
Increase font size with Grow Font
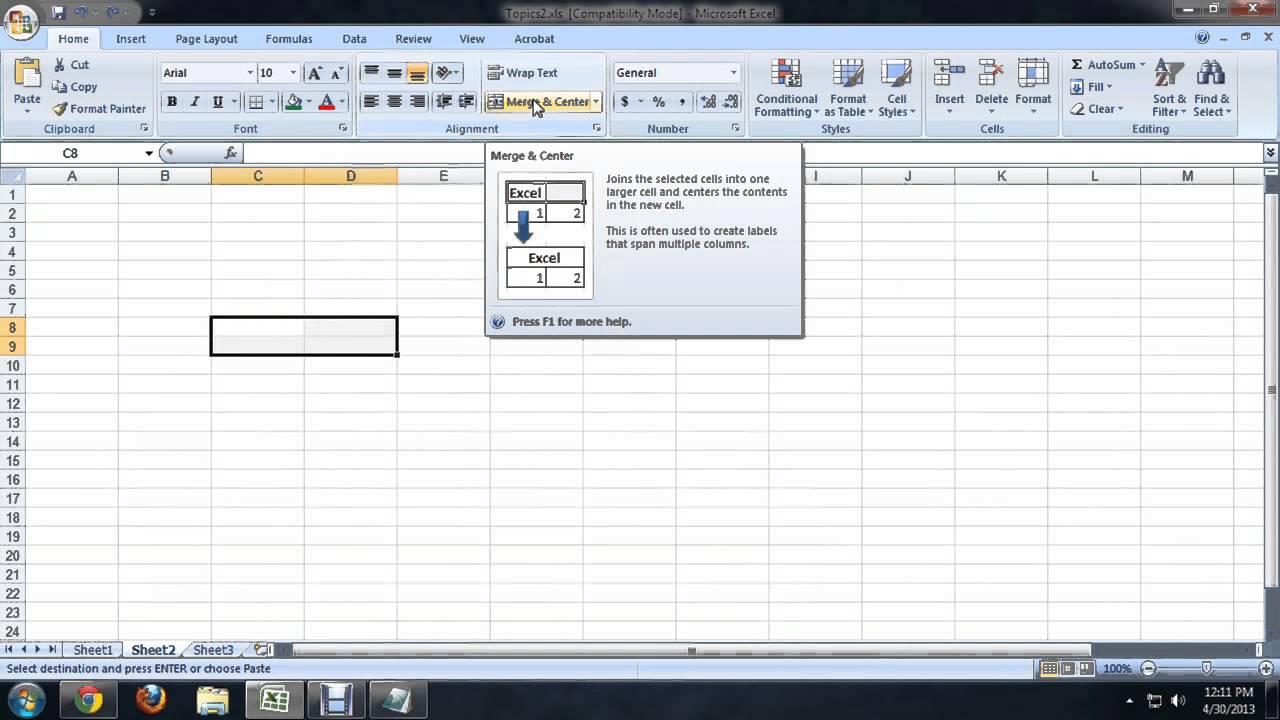point(315,73)
